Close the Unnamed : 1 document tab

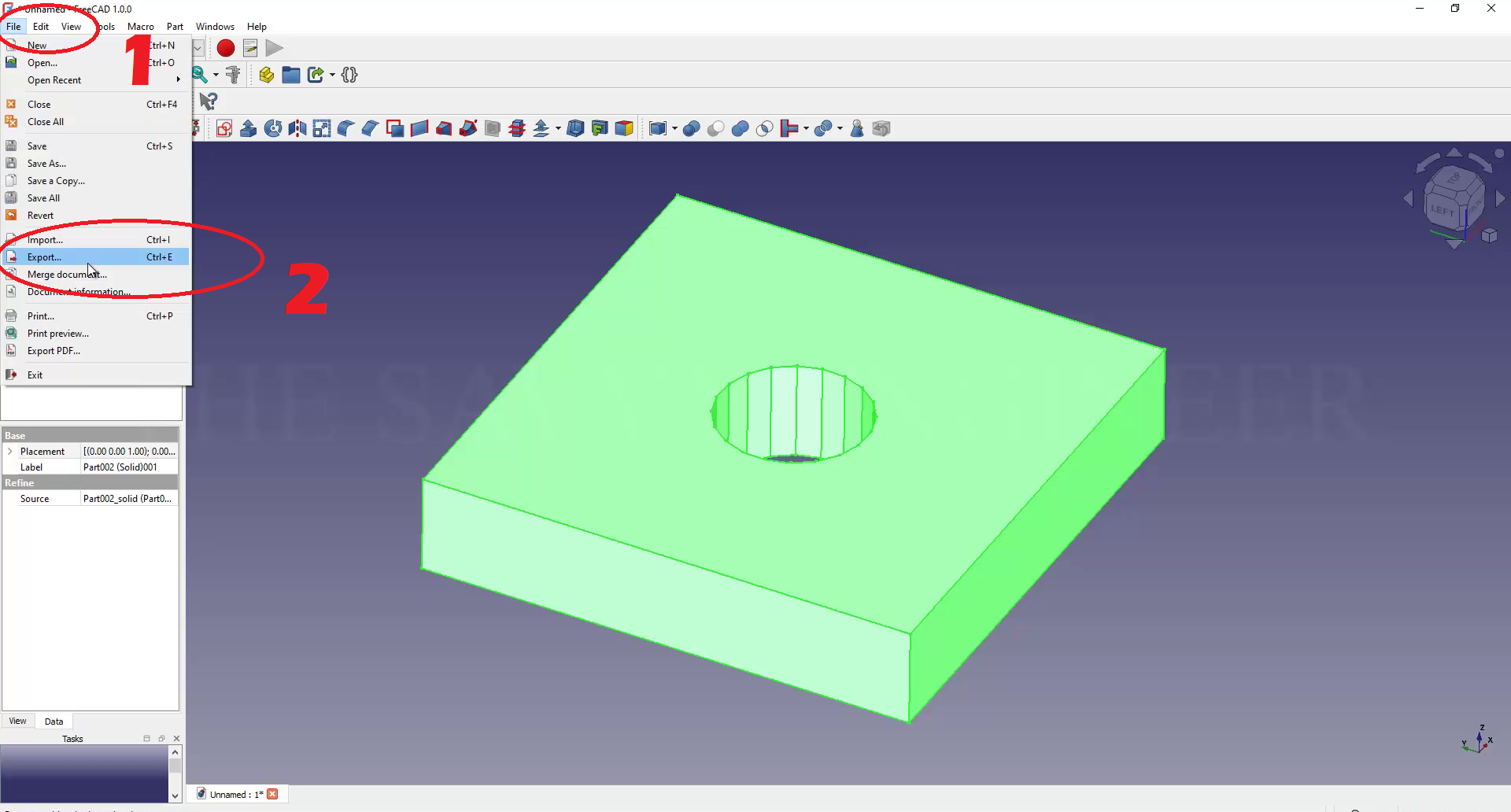tap(273, 794)
